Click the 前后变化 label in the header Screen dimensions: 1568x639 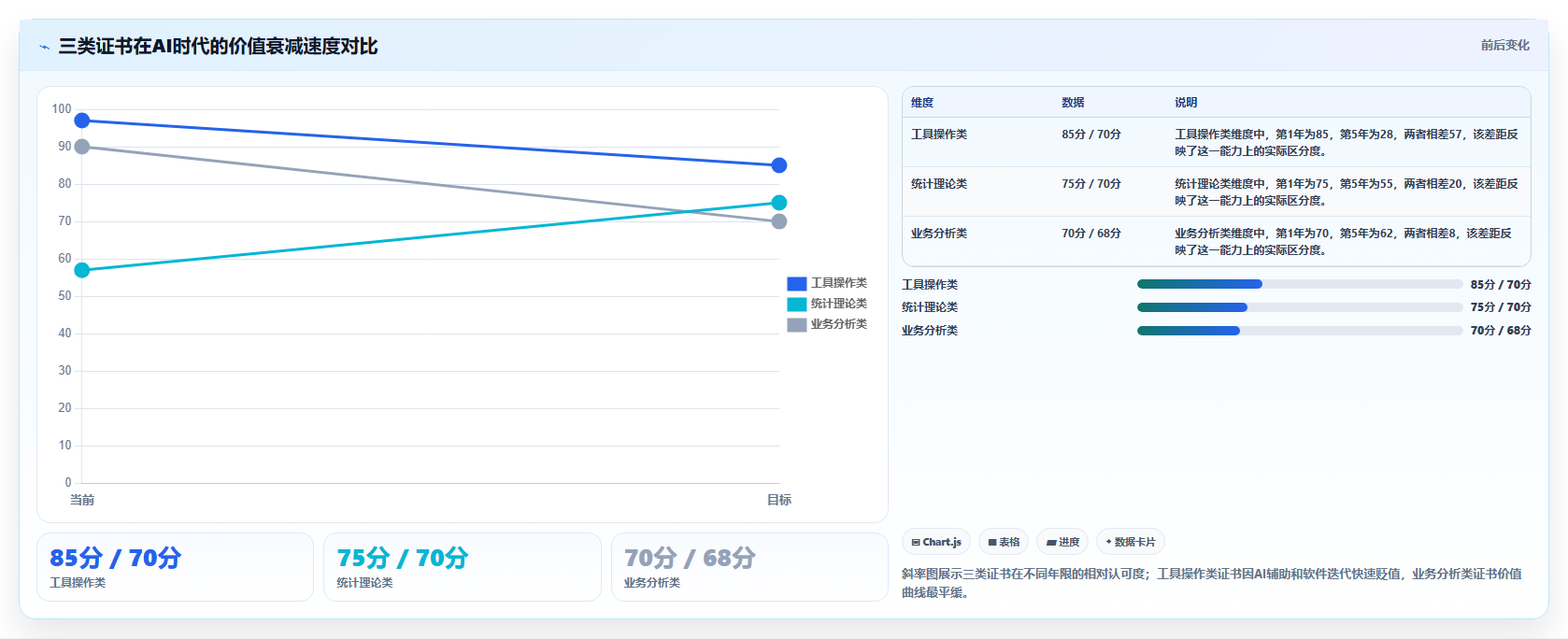[1504, 45]
